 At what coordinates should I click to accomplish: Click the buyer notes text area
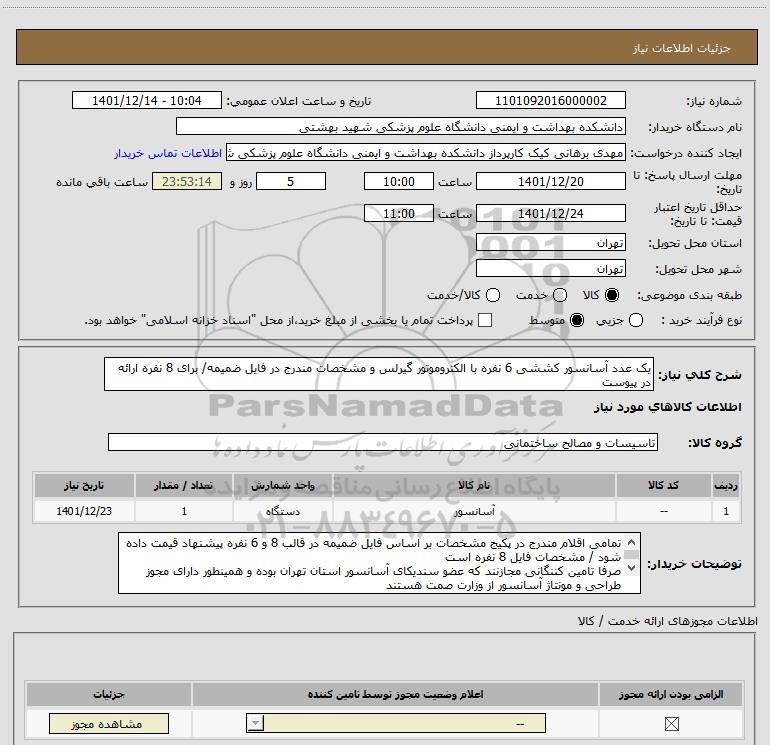[x=379, y=563]
